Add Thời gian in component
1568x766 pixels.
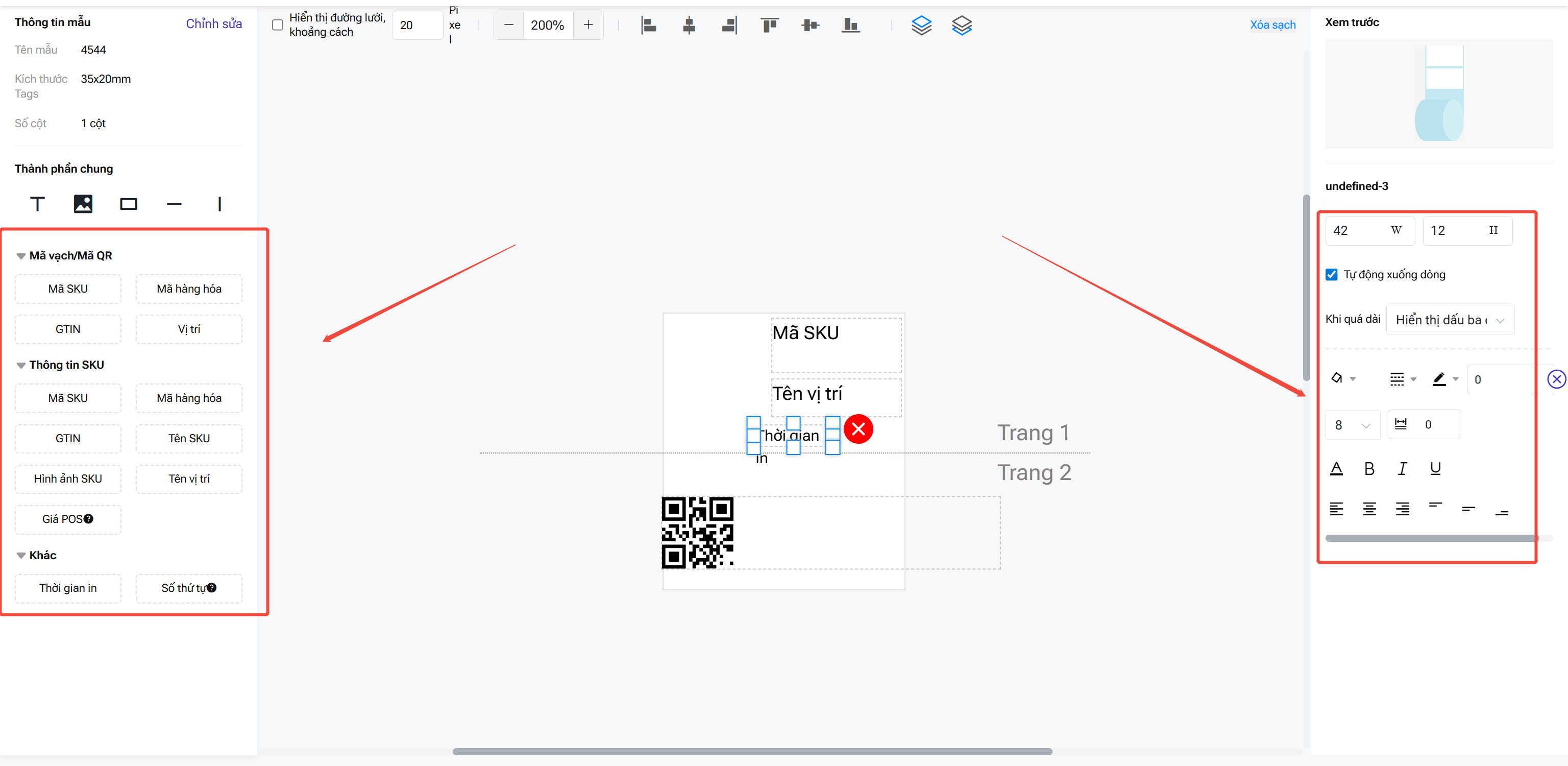point(67,588)
